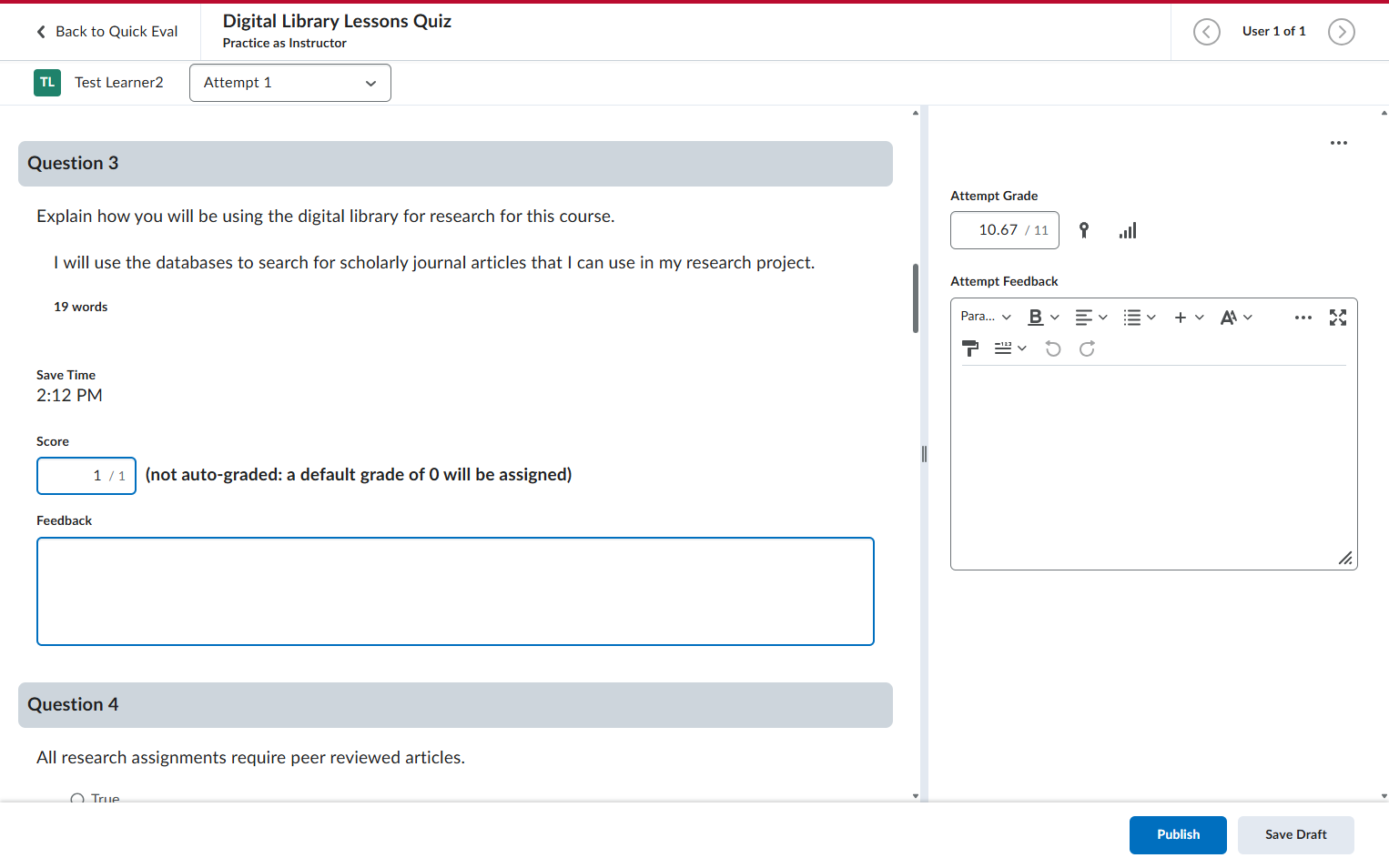Viewport: 1389px width, 868px height.
Task: Click the Question 3 Feedback text box
Action: 455,591
